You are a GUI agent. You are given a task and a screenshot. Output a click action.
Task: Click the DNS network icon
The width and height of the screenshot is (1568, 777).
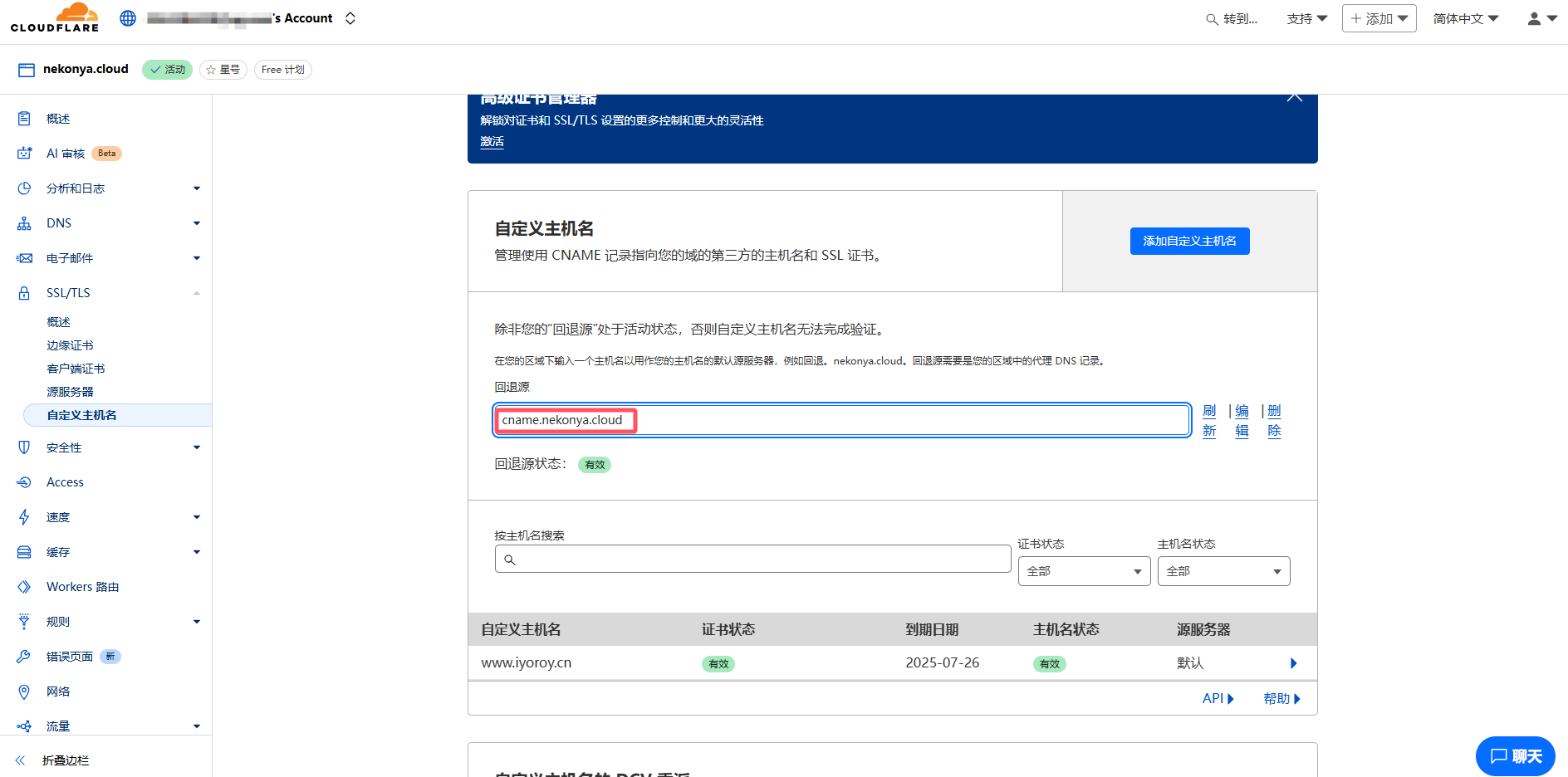[24, 223]
